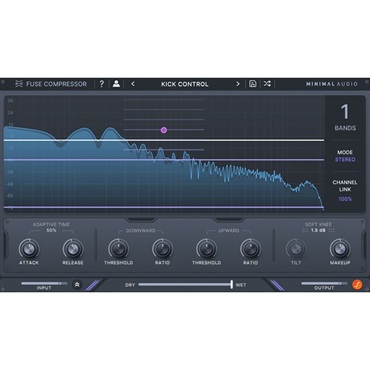
Task: Click the Upward THRESHOLD knob
Action: [x=206, y=249]
